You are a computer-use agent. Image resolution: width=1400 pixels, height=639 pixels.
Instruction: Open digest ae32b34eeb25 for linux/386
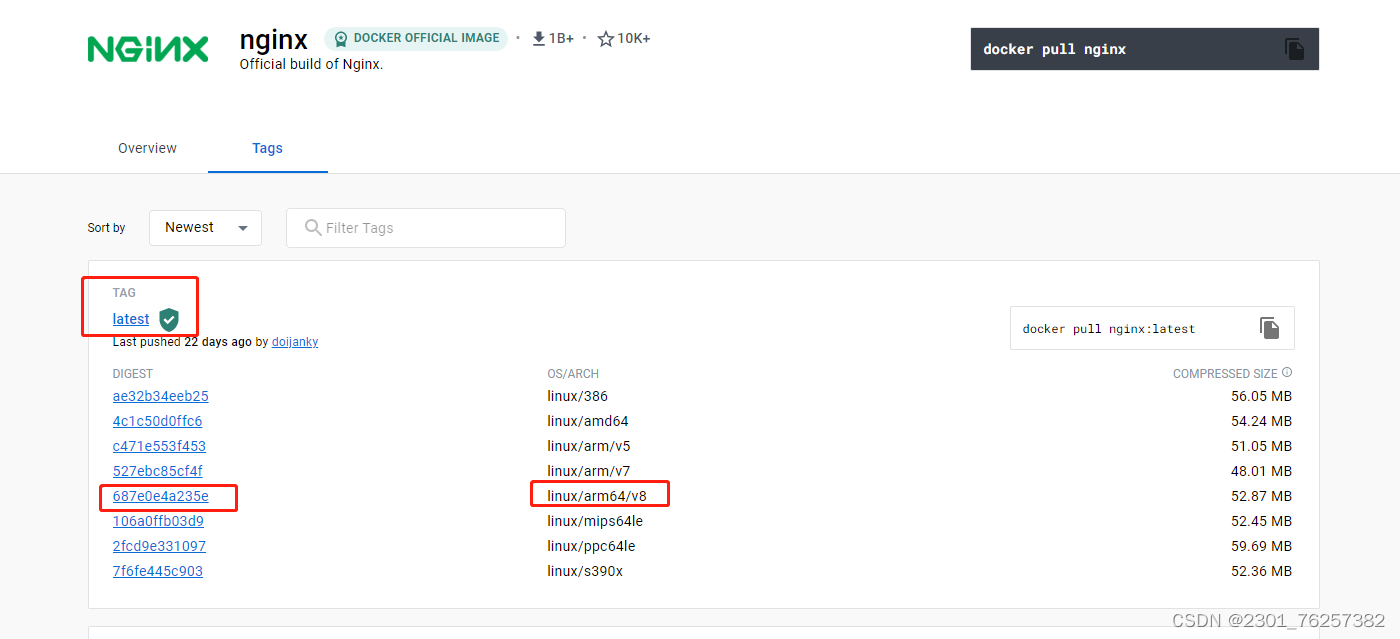[x=160, y=395]
